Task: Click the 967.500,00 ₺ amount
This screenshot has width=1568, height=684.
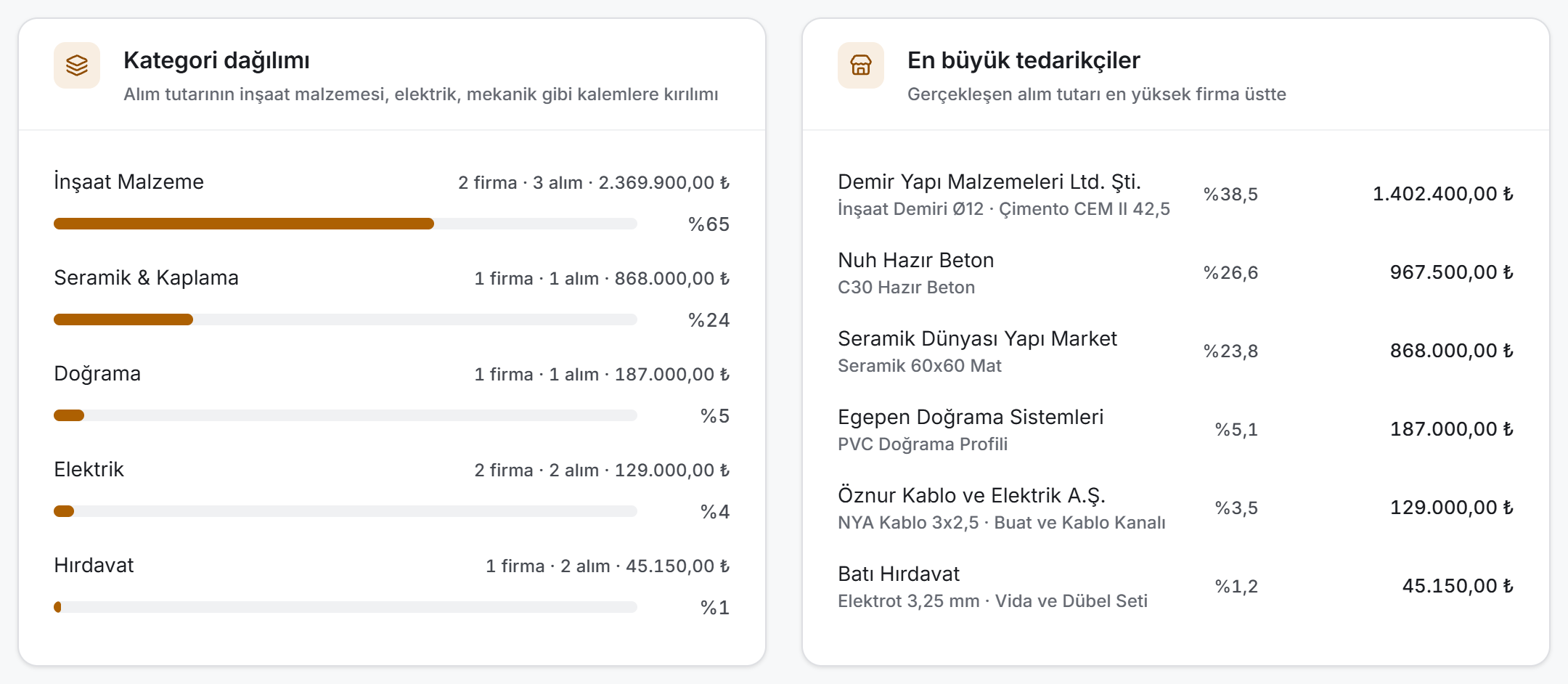Action: (x=1452, y=272)
